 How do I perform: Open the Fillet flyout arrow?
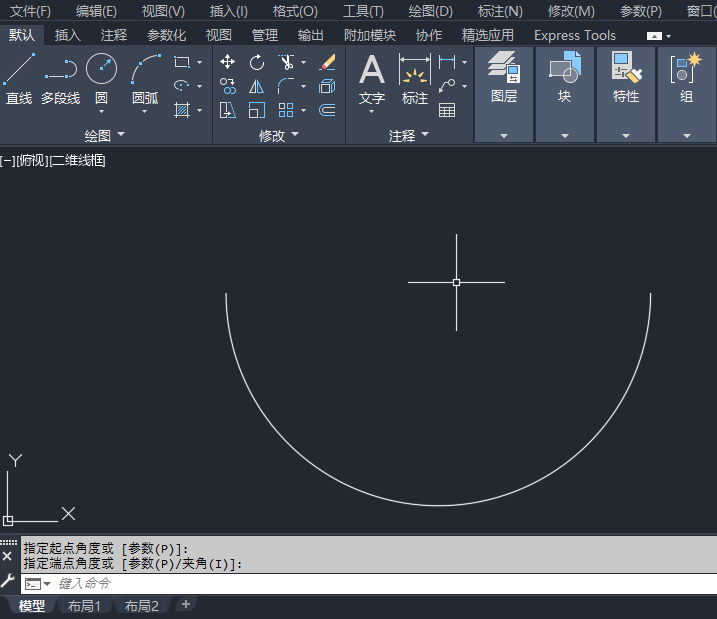click(x=303, y=86)
